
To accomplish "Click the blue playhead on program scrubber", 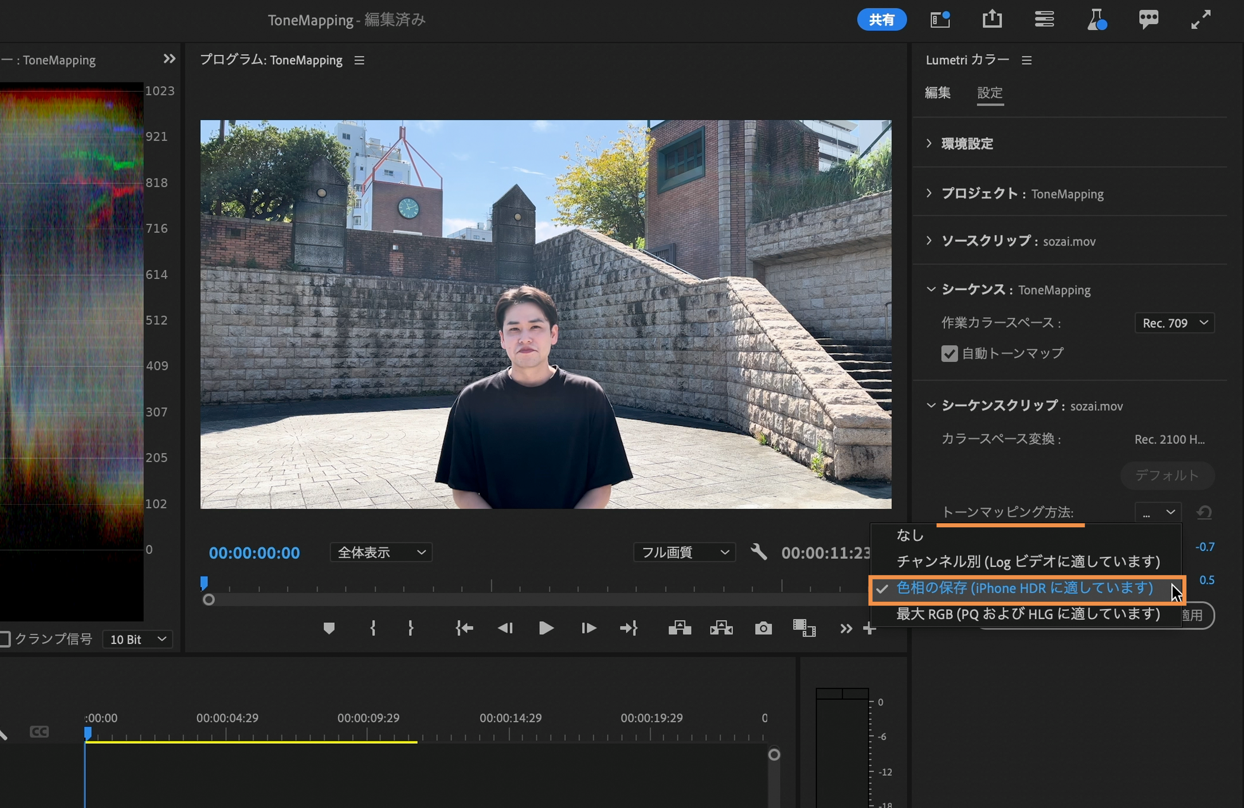I will tap(204, 582).
